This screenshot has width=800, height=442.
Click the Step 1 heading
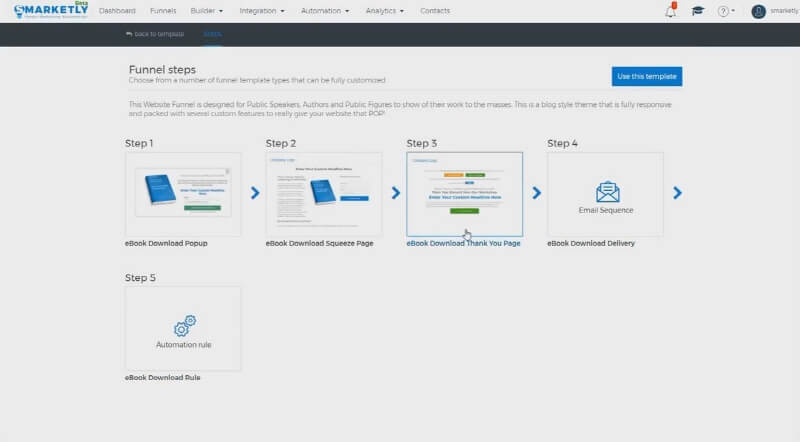(139, 143)
